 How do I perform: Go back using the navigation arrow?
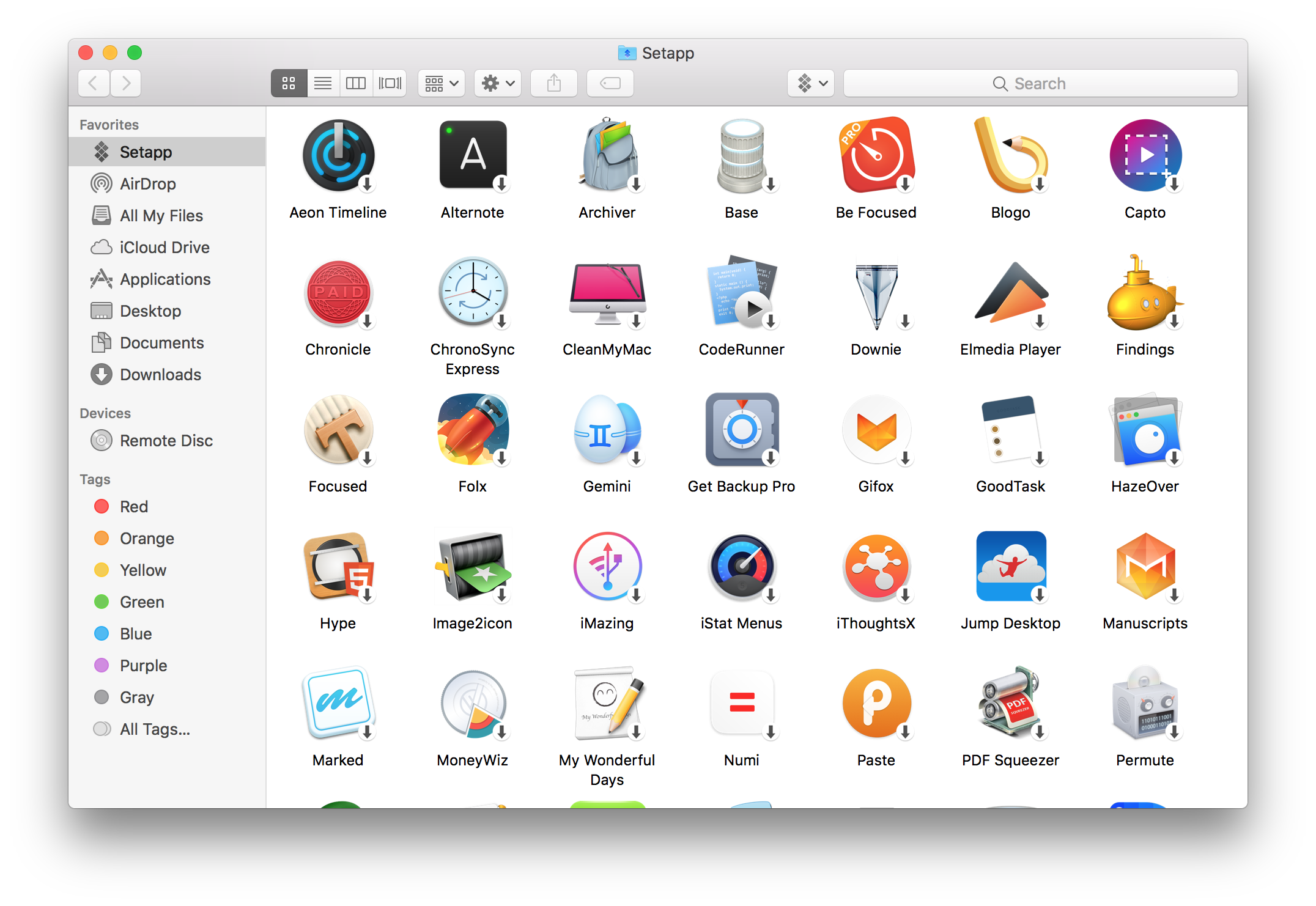point(93,83)
